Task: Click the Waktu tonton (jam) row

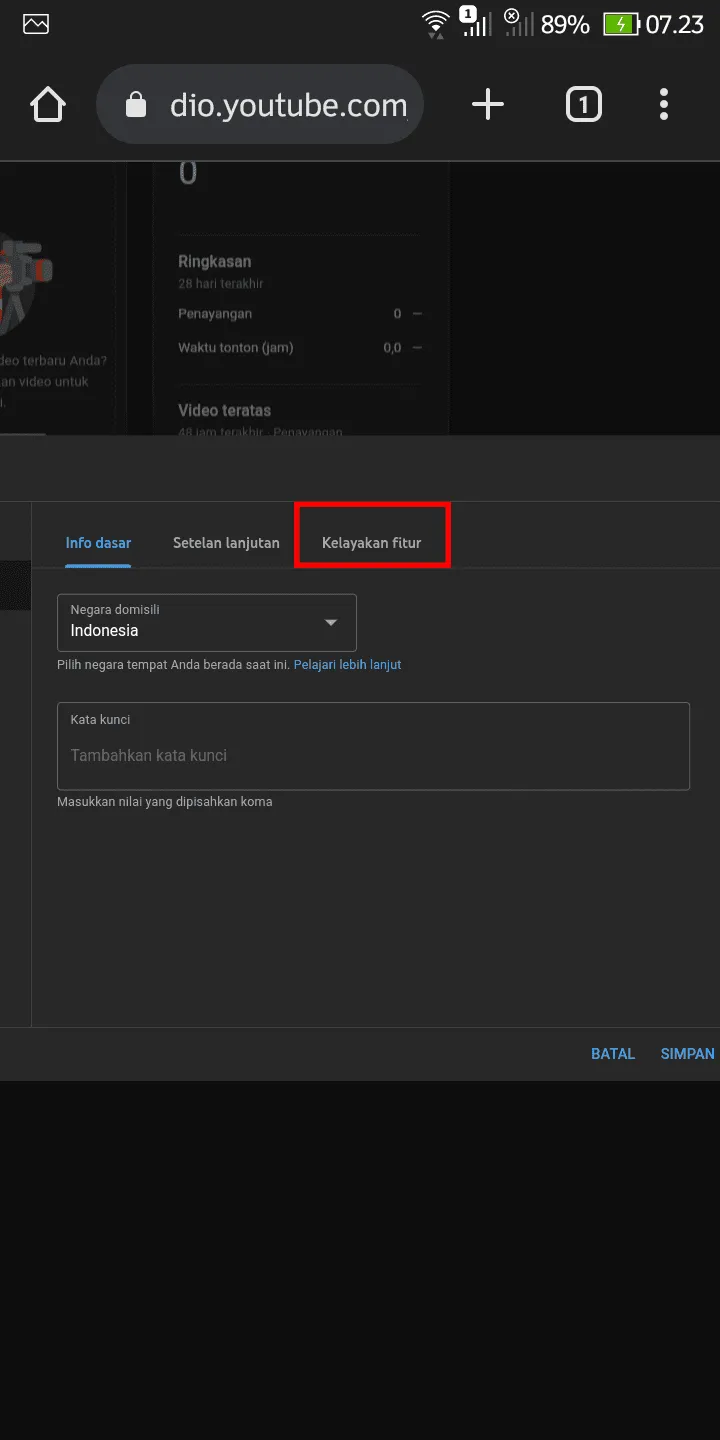Action: [300, 348]
